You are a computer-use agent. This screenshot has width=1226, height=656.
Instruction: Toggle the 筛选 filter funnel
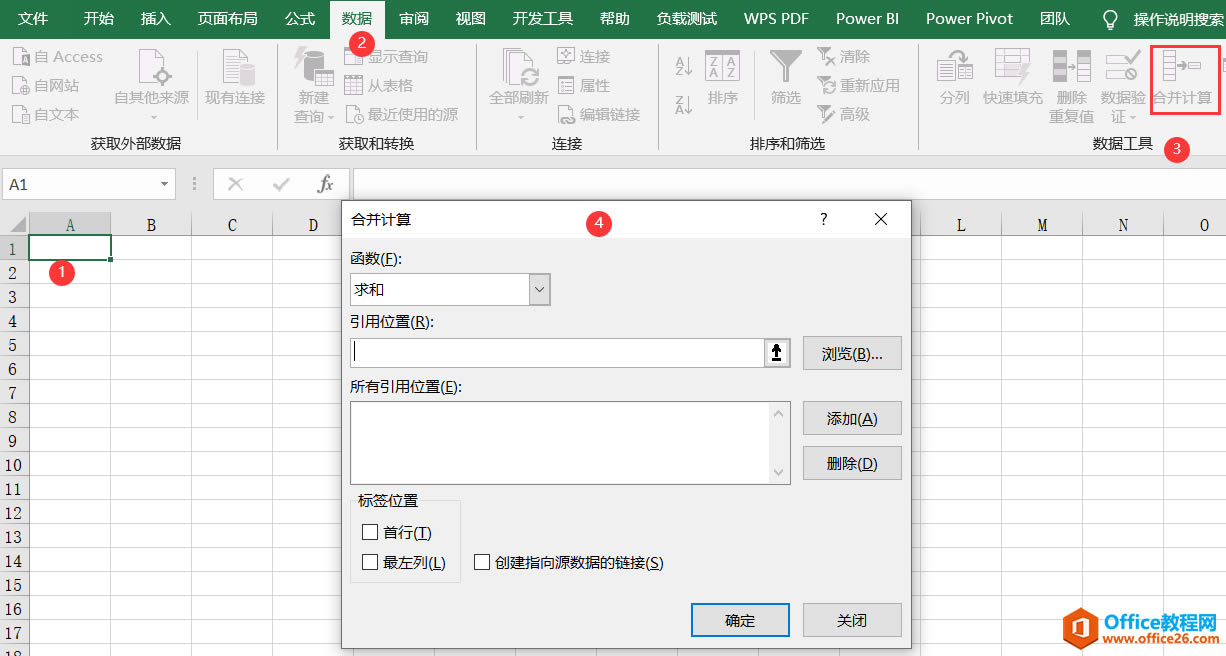pos(785,79)
